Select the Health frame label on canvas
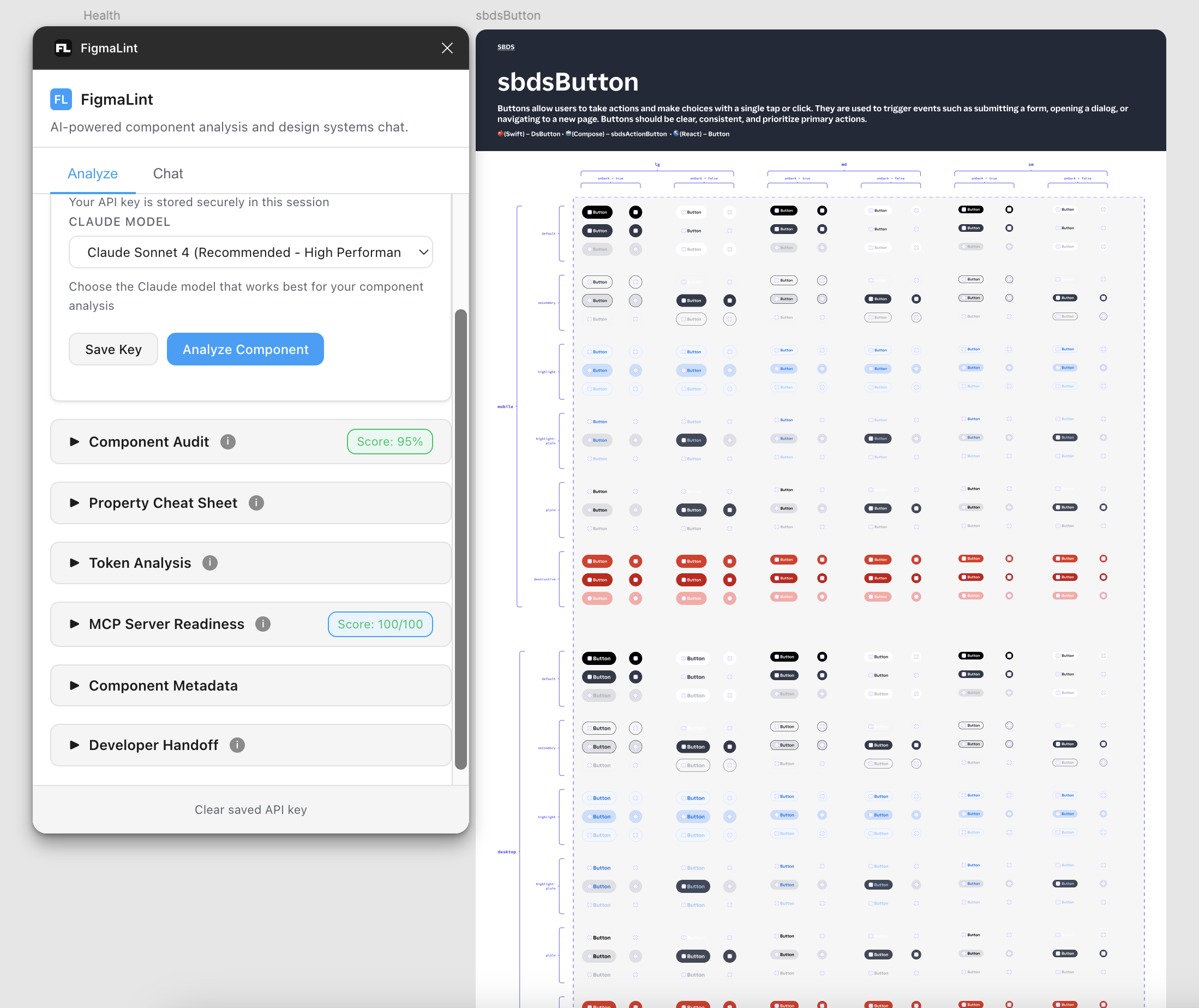This screenshot has width=1199, height=1008. (x=101, y=15)
